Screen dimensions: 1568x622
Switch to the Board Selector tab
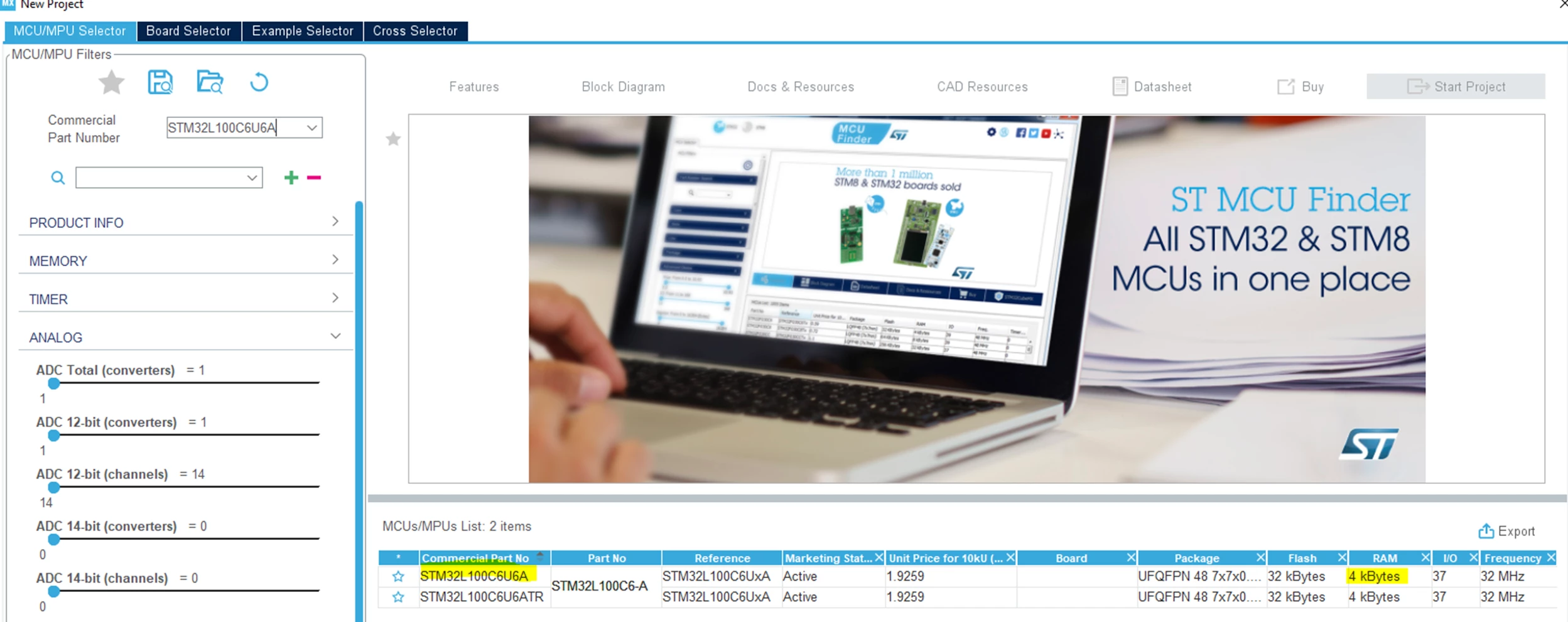188,31
